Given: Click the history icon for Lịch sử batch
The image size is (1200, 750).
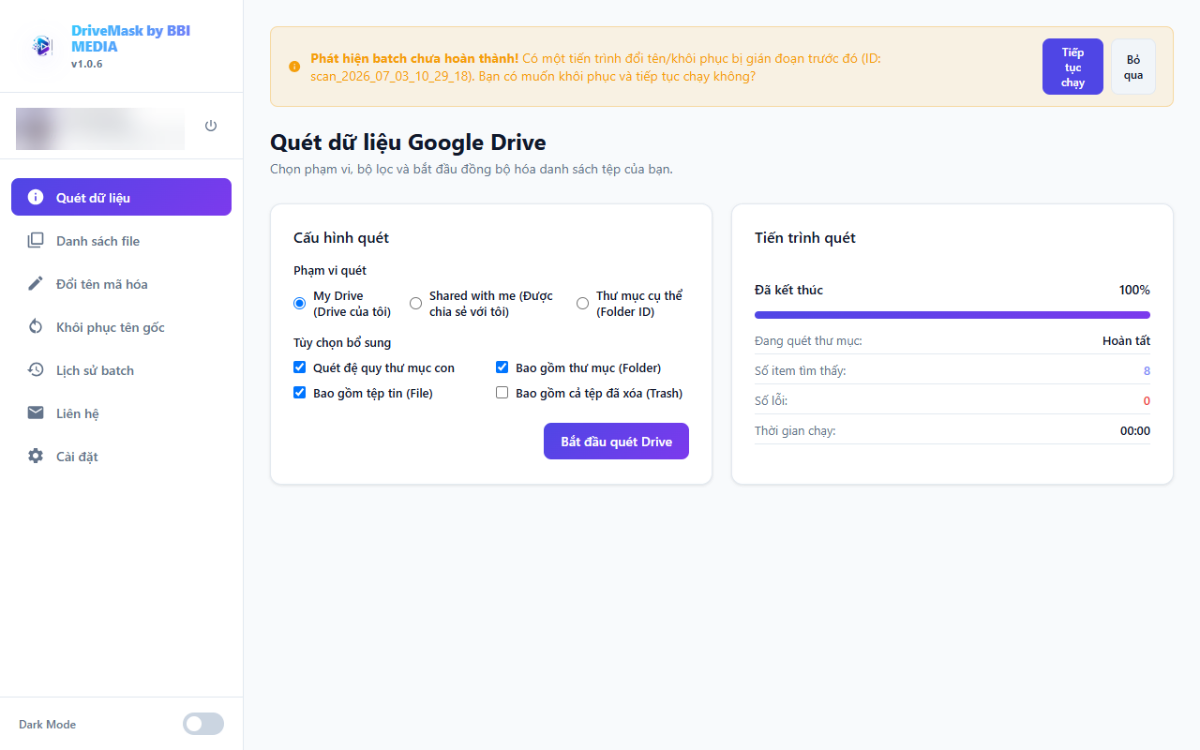Looking at the screenshot, I should pos(36,370).
